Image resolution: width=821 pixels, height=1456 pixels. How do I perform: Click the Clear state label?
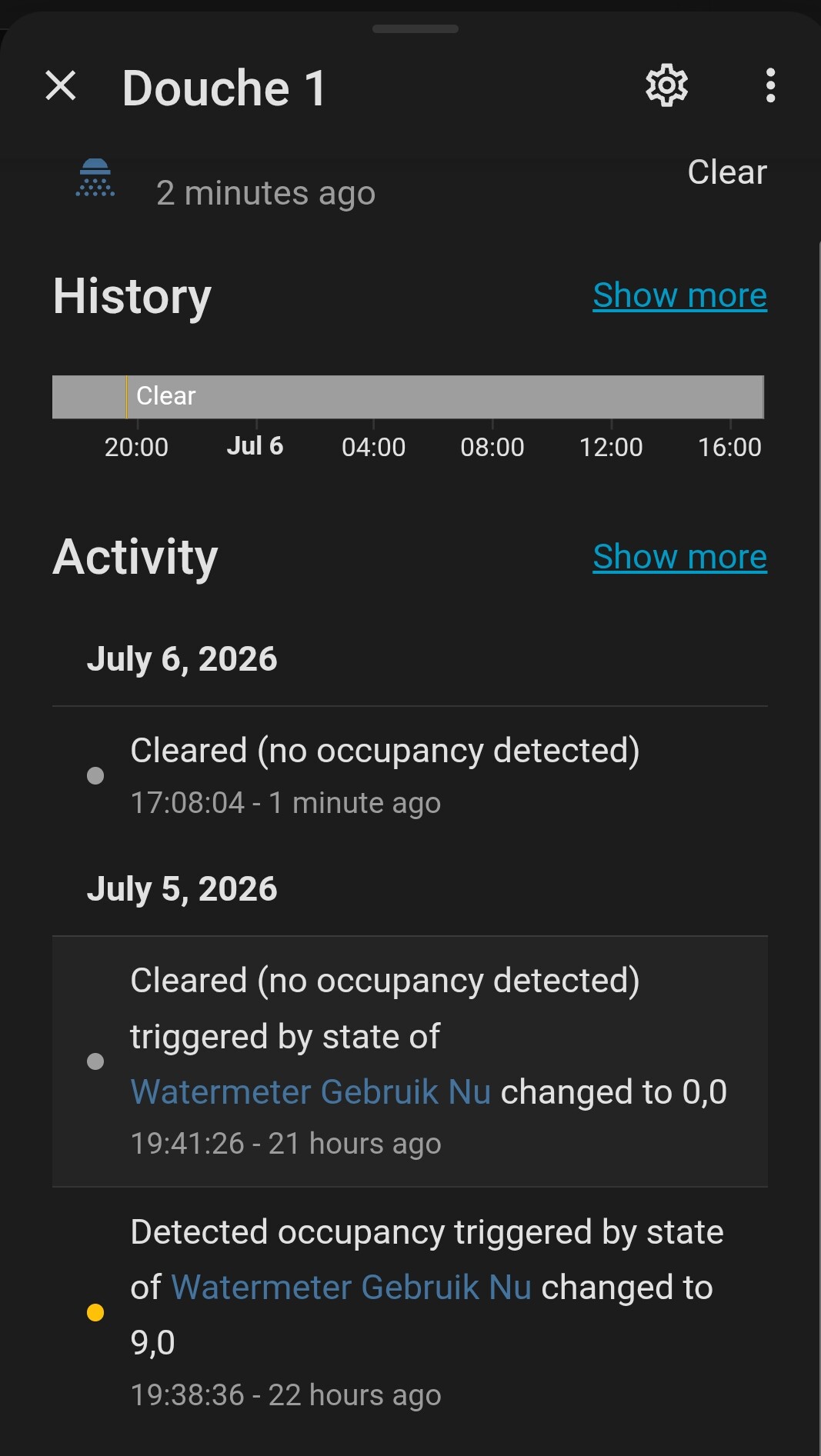point(727,172)
